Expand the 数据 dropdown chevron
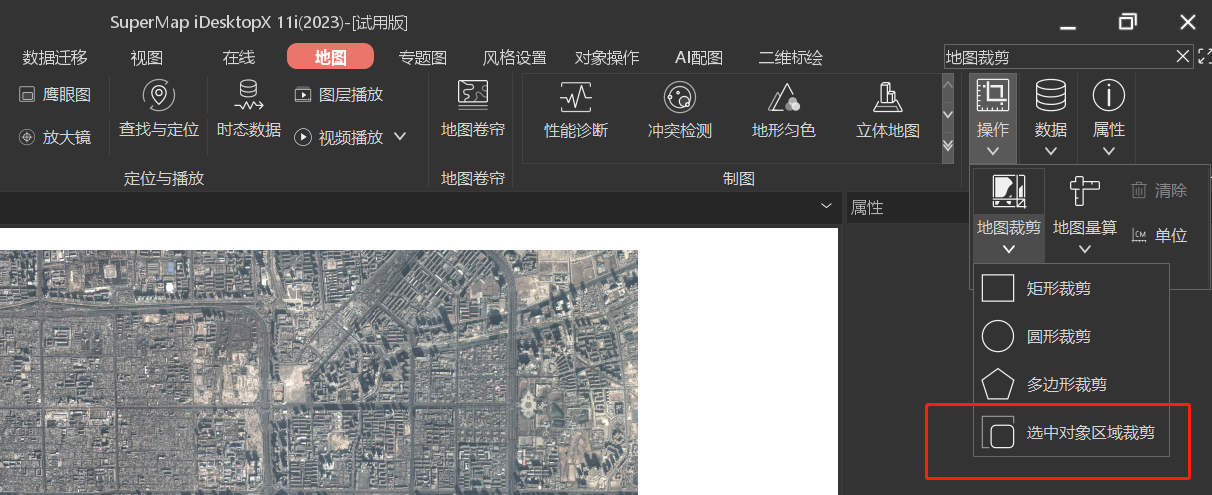The image size is (1212, 495). coord(1051,152)
